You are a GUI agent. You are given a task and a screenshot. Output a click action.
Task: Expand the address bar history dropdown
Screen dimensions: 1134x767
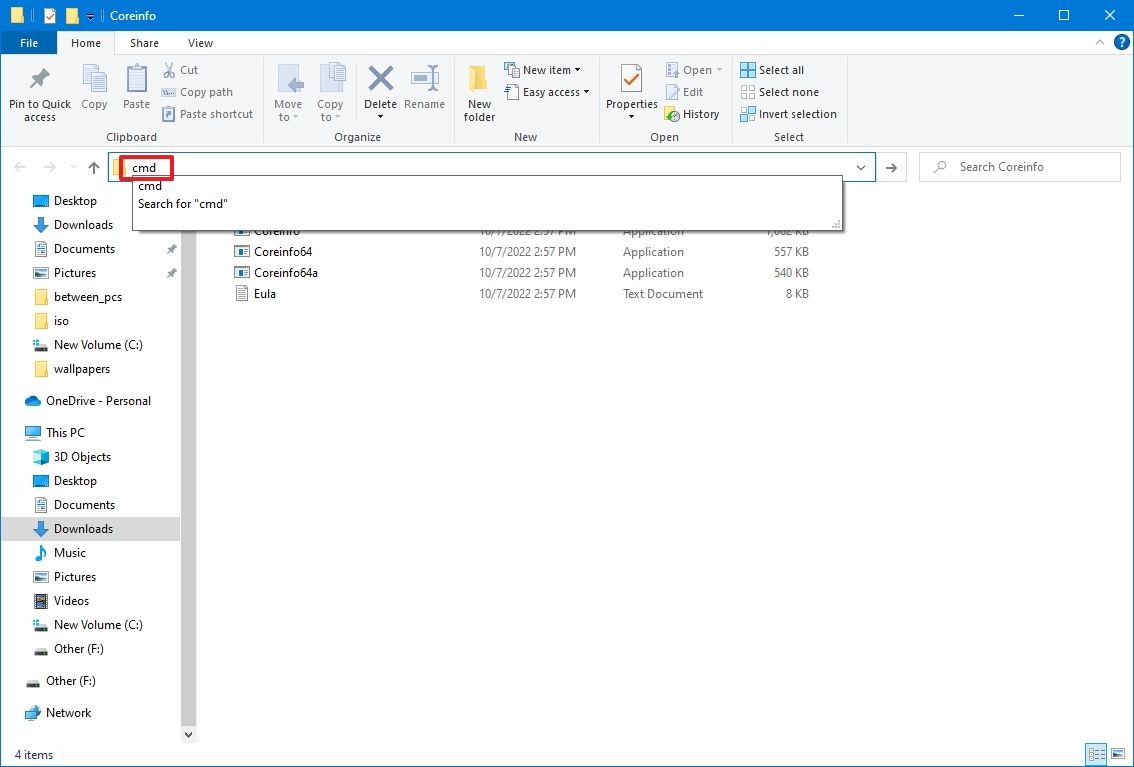(861, 168)
